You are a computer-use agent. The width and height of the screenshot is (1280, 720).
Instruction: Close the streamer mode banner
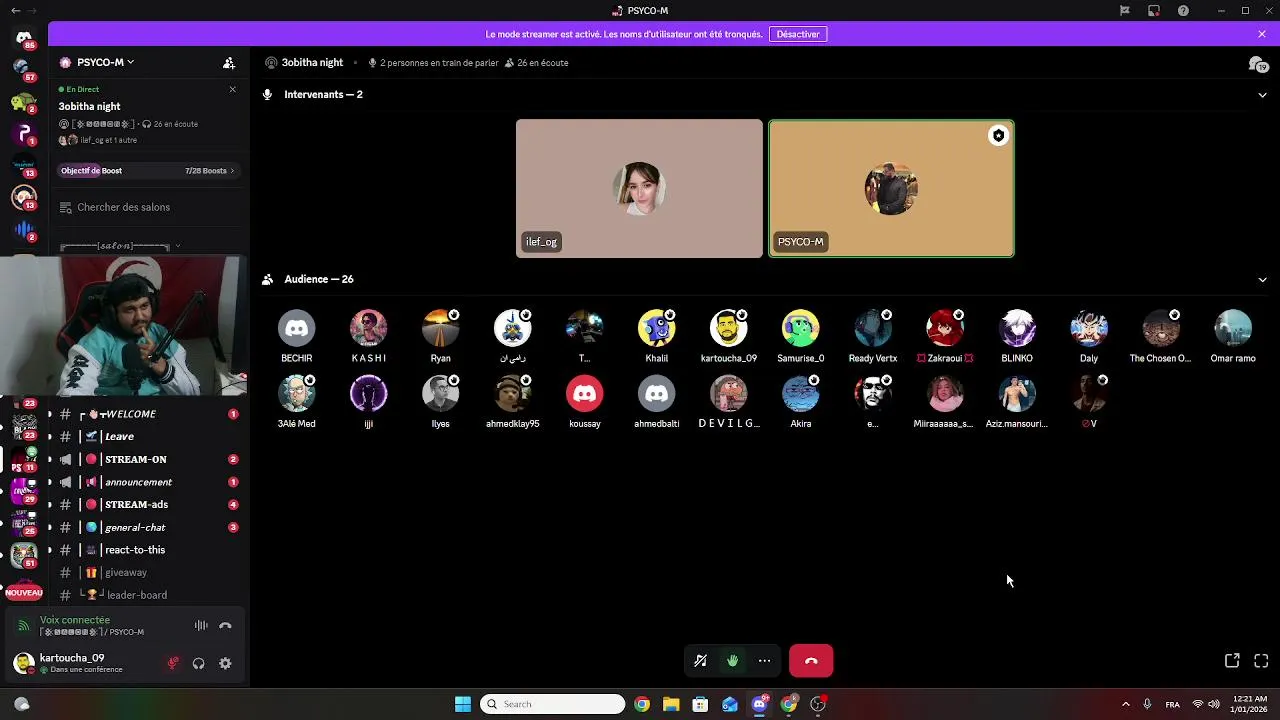click(x=1262, y=34)
